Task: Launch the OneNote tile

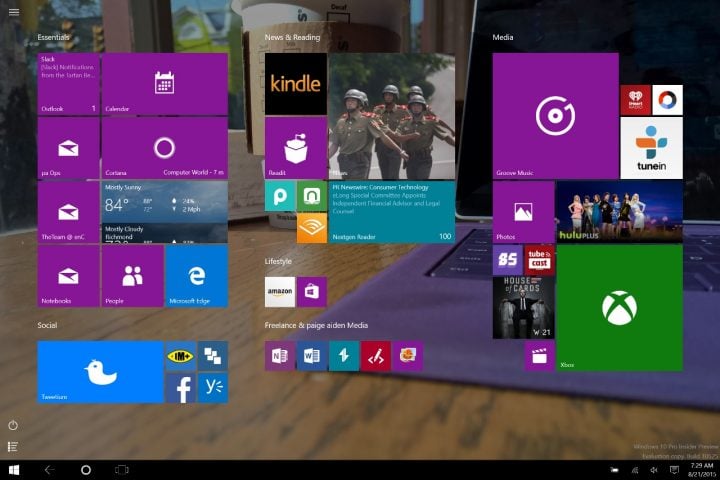Action: [x=280, y=356]
